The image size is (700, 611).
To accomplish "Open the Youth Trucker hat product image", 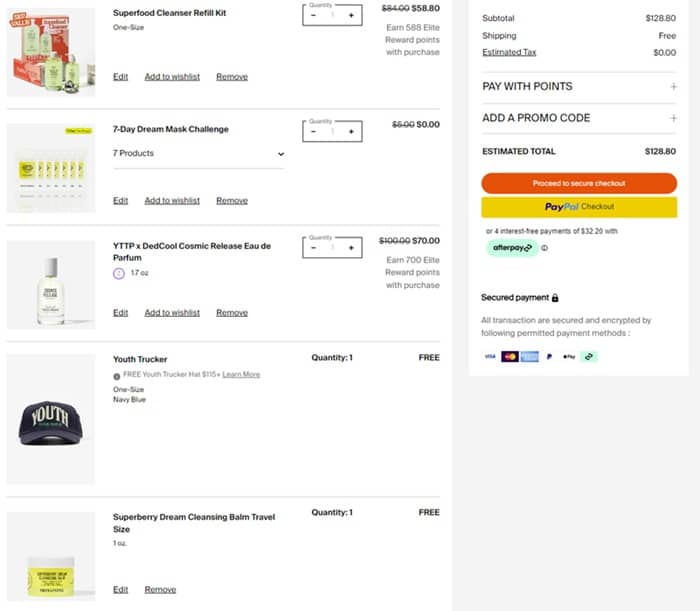I will pos(51,420).
